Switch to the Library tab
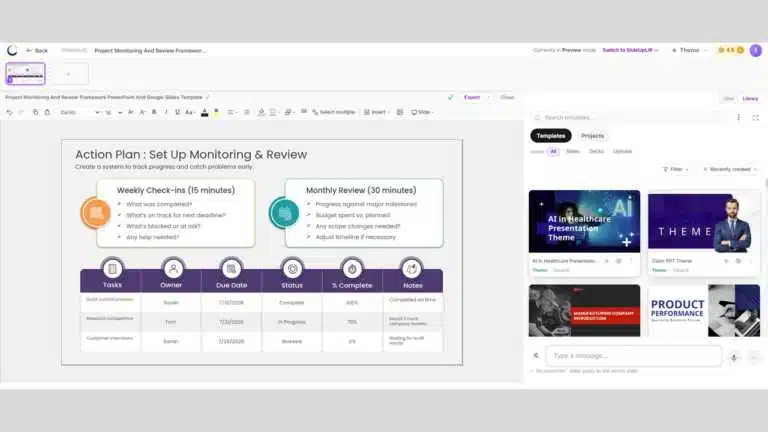Screen dimensions: 768x432 pos(750,98)
